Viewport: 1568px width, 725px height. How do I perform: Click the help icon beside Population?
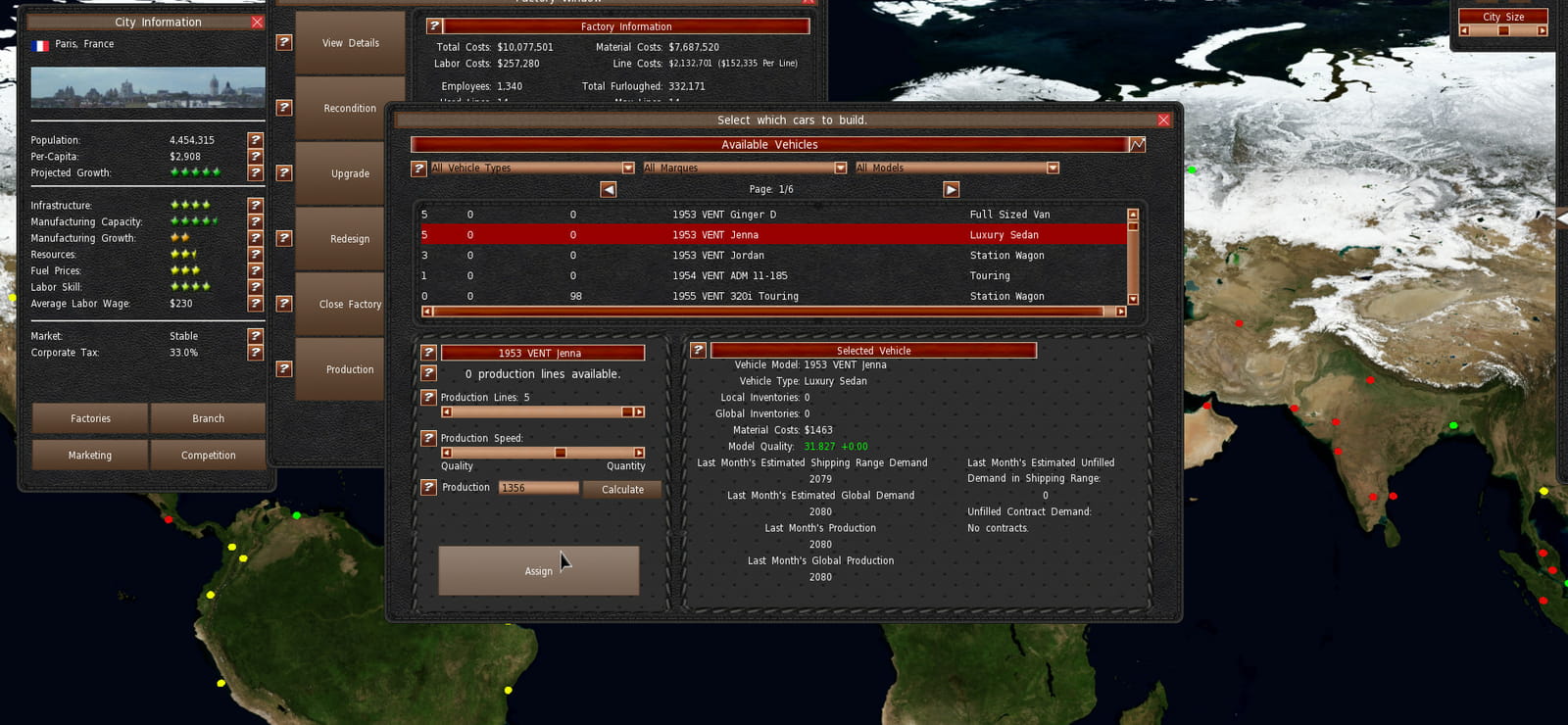coord(255,140)
